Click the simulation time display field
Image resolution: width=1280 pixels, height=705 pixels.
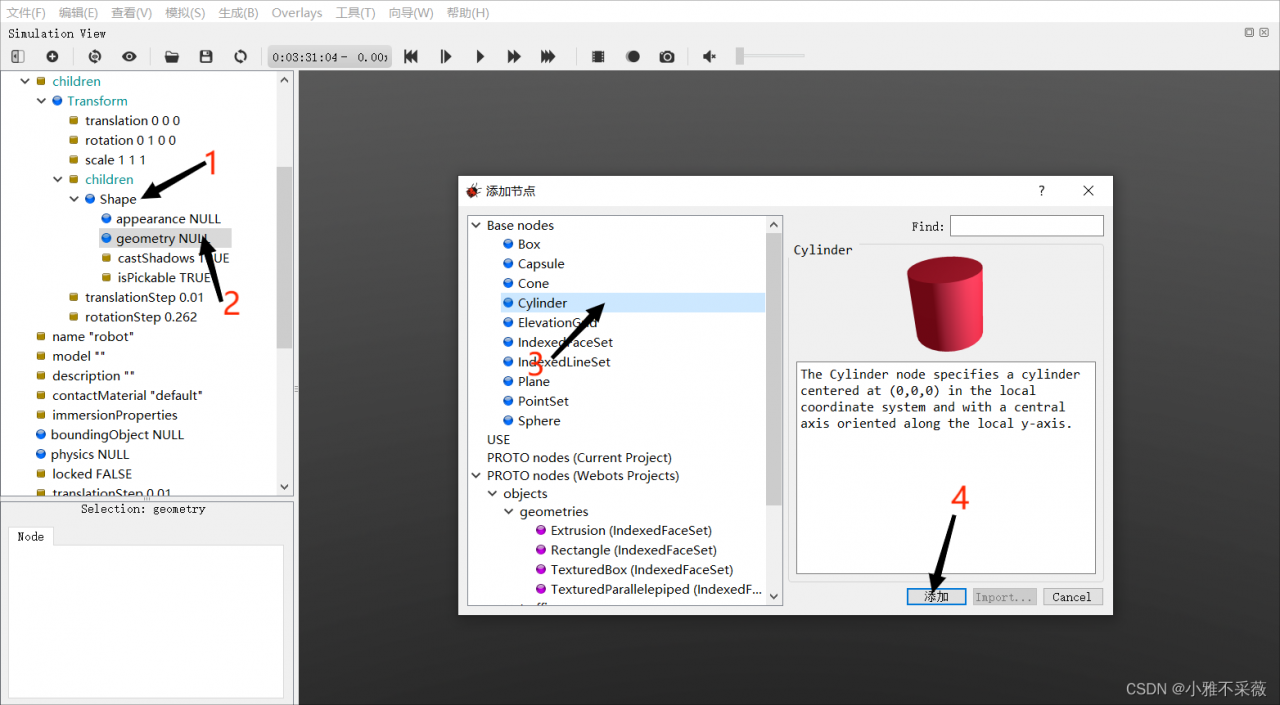pyautogui.click(x=329, y=57)
